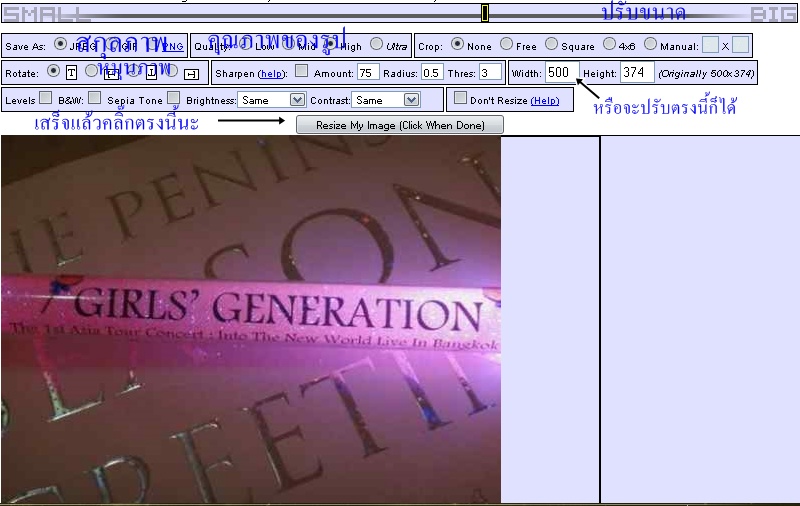Image resolution: width=800 pixels, height=506 pixels.
Task: Select GIF as the save format
Action: click(113, 44)
